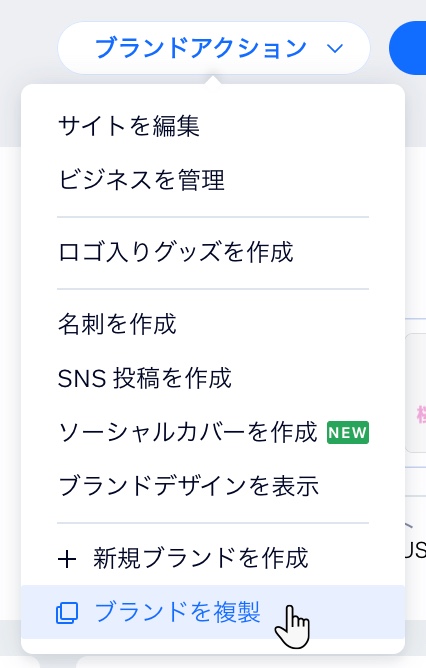Click the duplicate copy icon
Viewport: 426px width, 668px height.
[67, 613]
